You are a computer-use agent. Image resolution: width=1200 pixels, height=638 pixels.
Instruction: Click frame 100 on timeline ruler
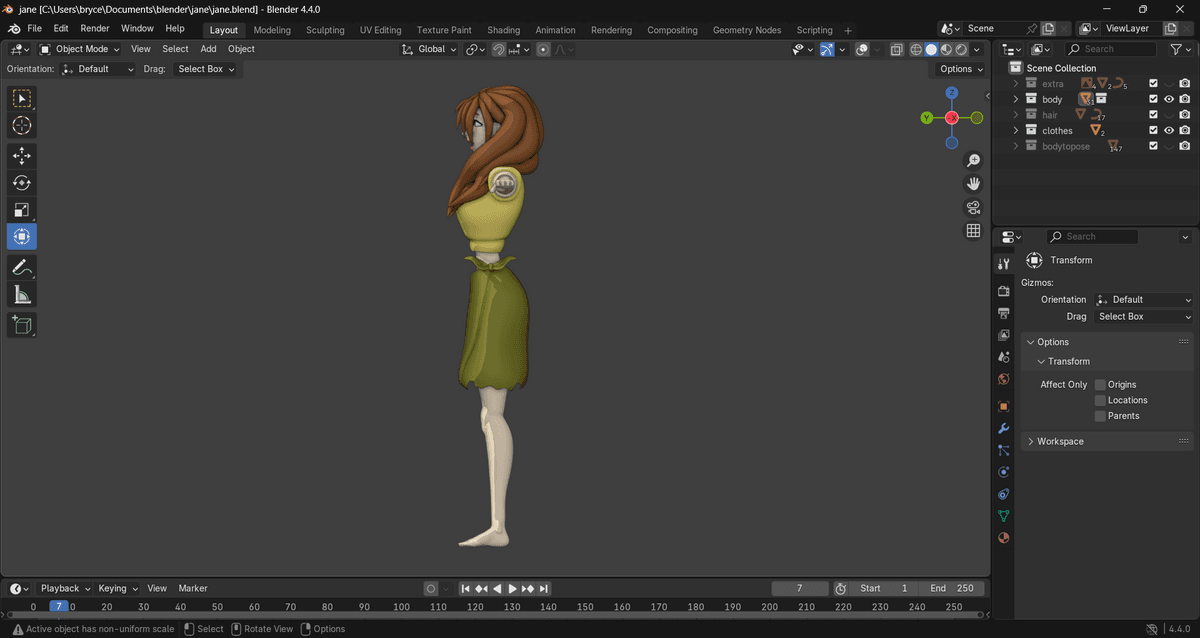click(x=401, y=607)
